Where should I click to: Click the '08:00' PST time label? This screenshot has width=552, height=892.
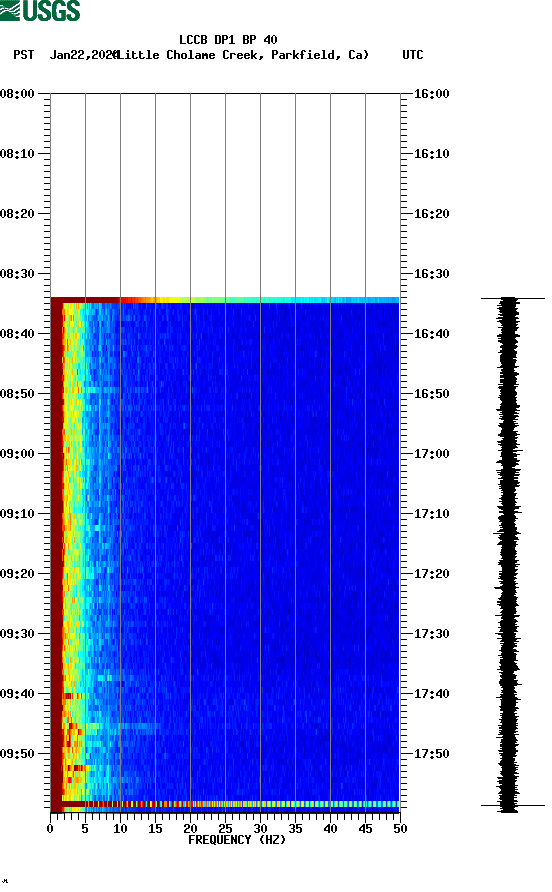(x=17, y=94)
